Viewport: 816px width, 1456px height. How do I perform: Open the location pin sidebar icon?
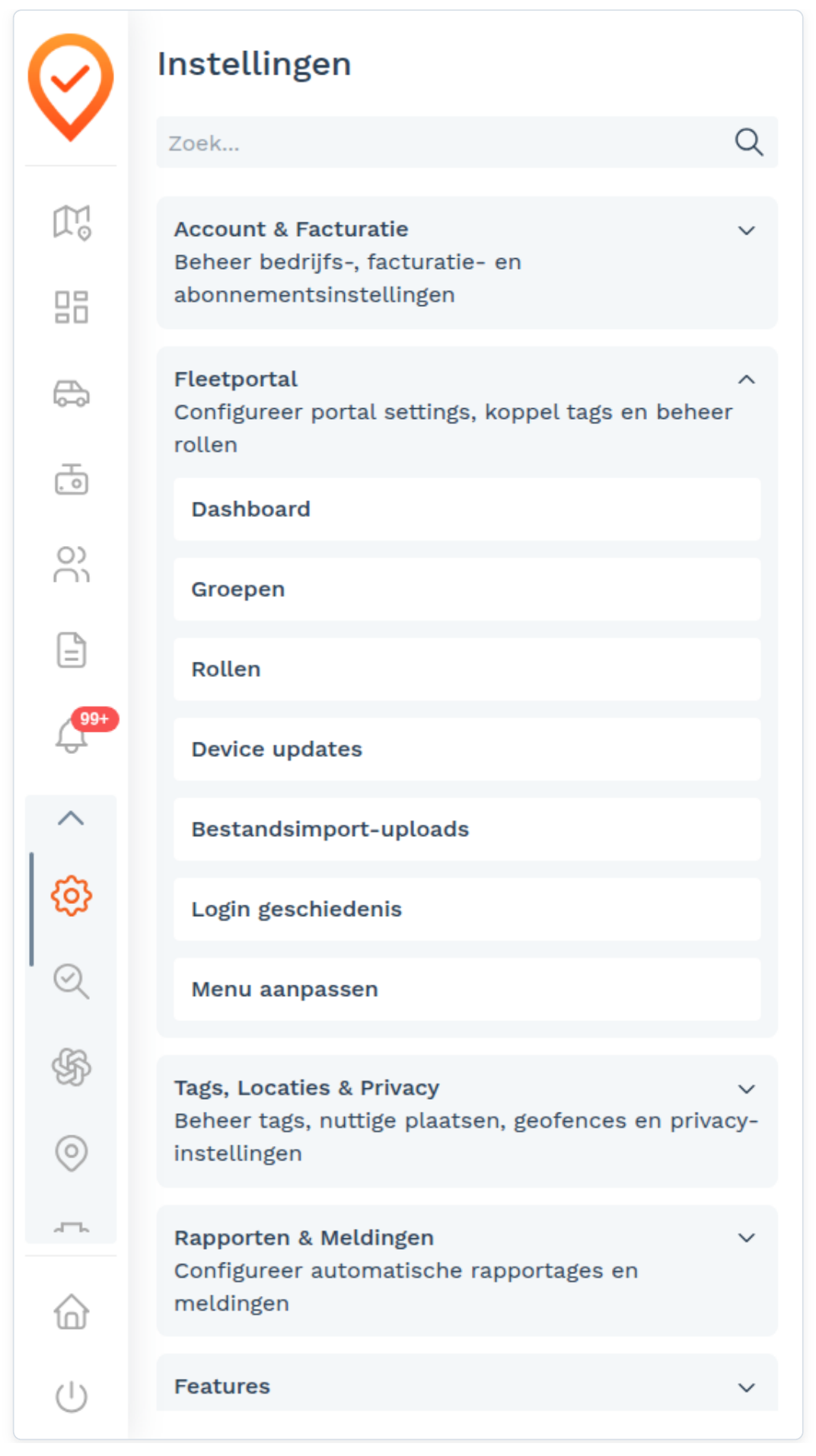tap(72, 1152)
